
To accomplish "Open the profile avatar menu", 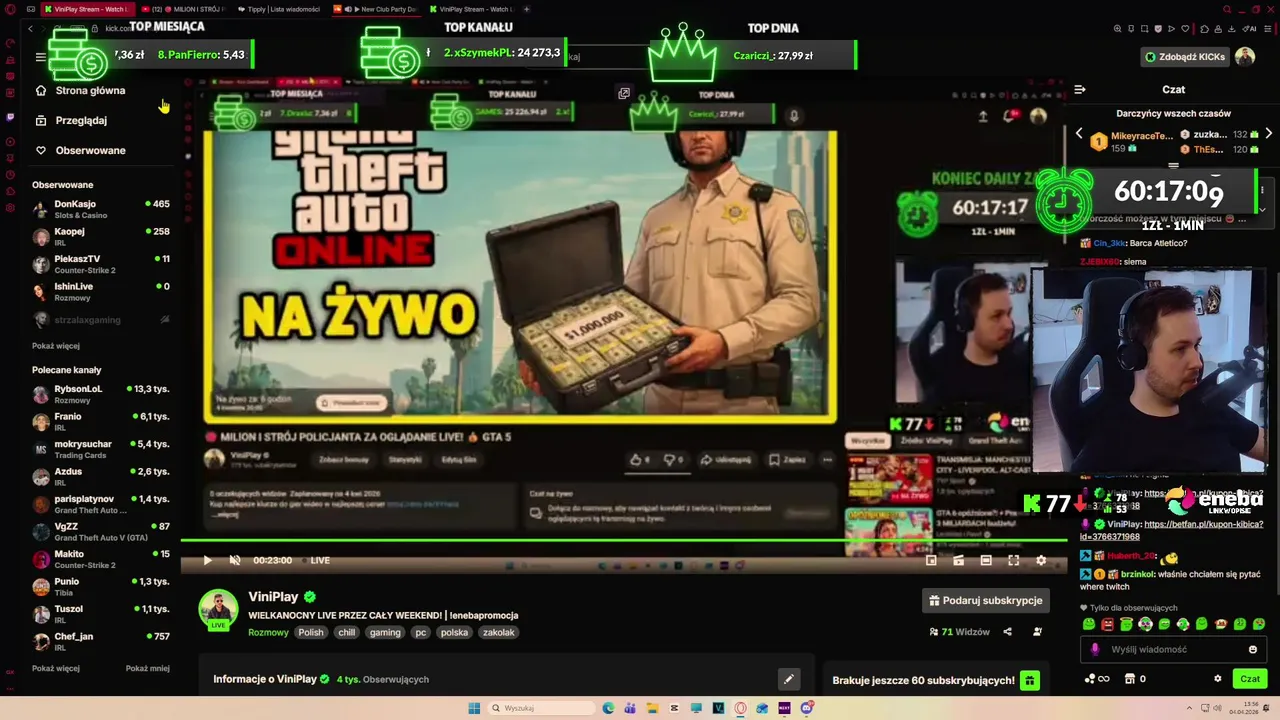I will pos(1245,57).
